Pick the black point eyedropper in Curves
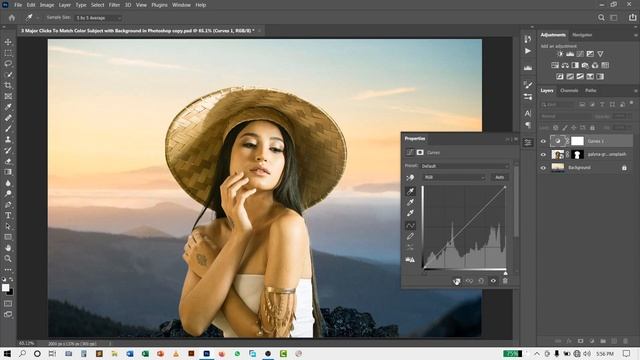This screenshot has height=360, width=640. pos(410,191)
